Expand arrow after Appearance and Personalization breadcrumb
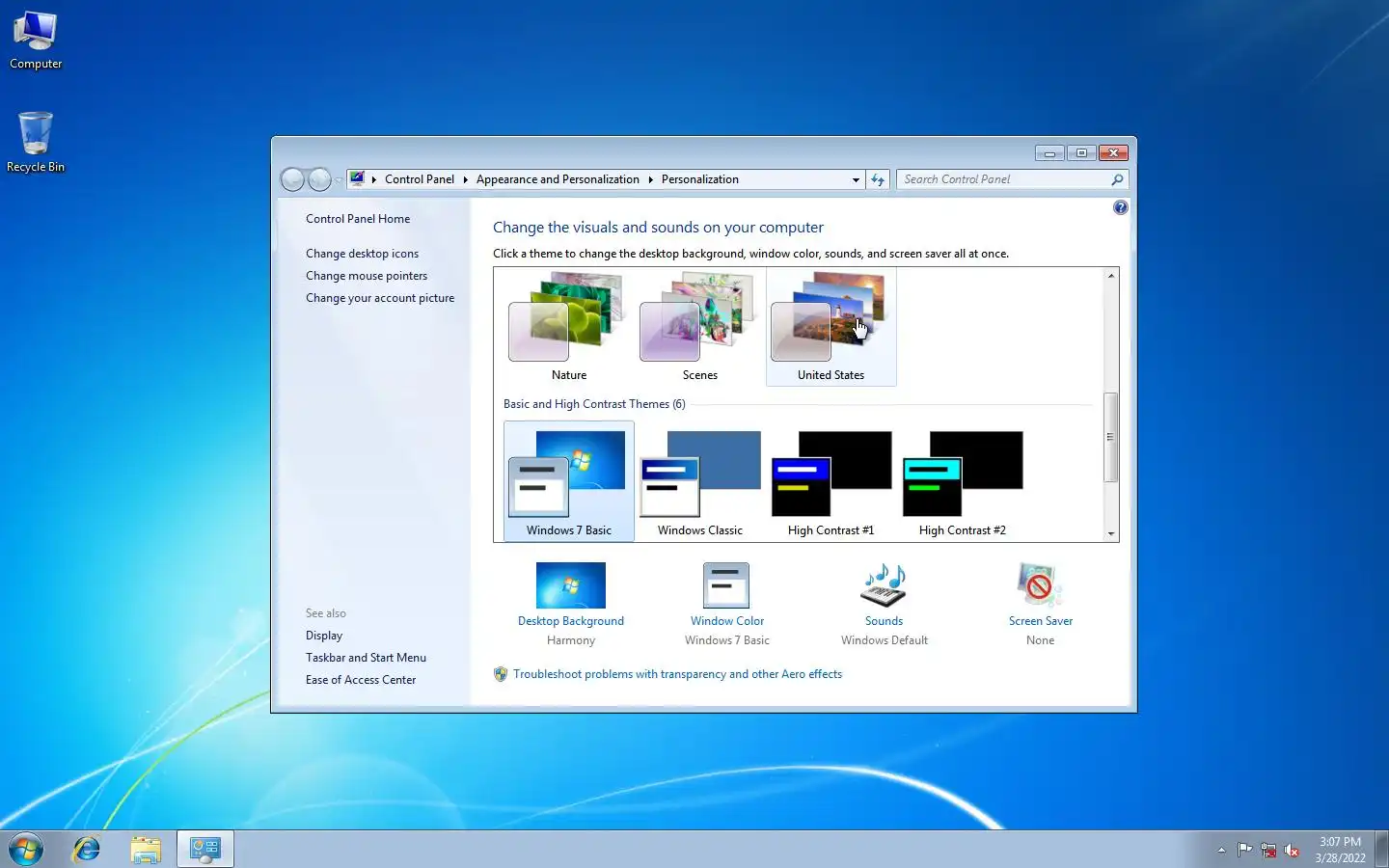1389x868 pixels. click(650, 179)
